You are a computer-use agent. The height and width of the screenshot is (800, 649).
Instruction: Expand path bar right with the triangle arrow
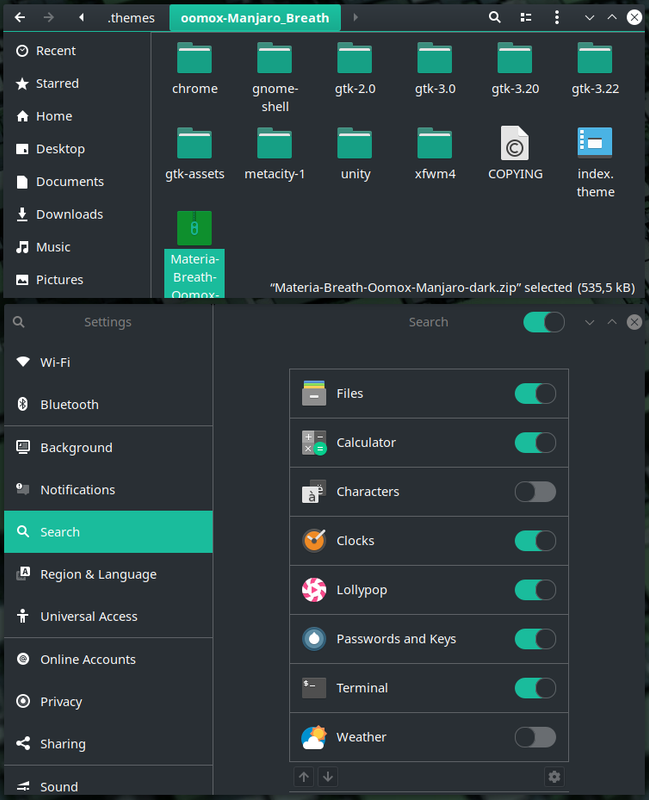[356, 17]
